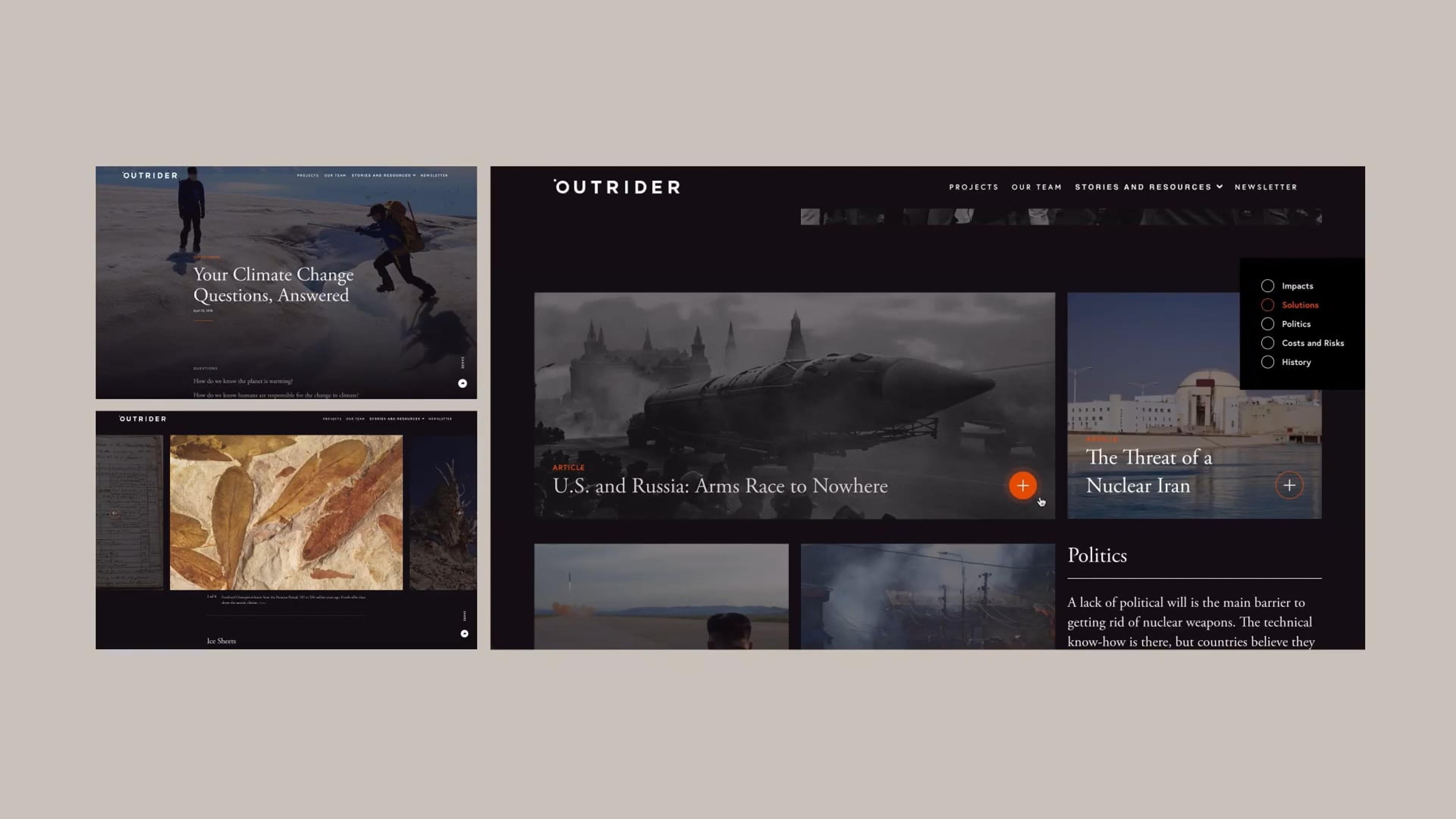The width and height of the screenshot is (1456, 819).
Task: Open the Newsletter link in main header
Action: pos(1266,187)
